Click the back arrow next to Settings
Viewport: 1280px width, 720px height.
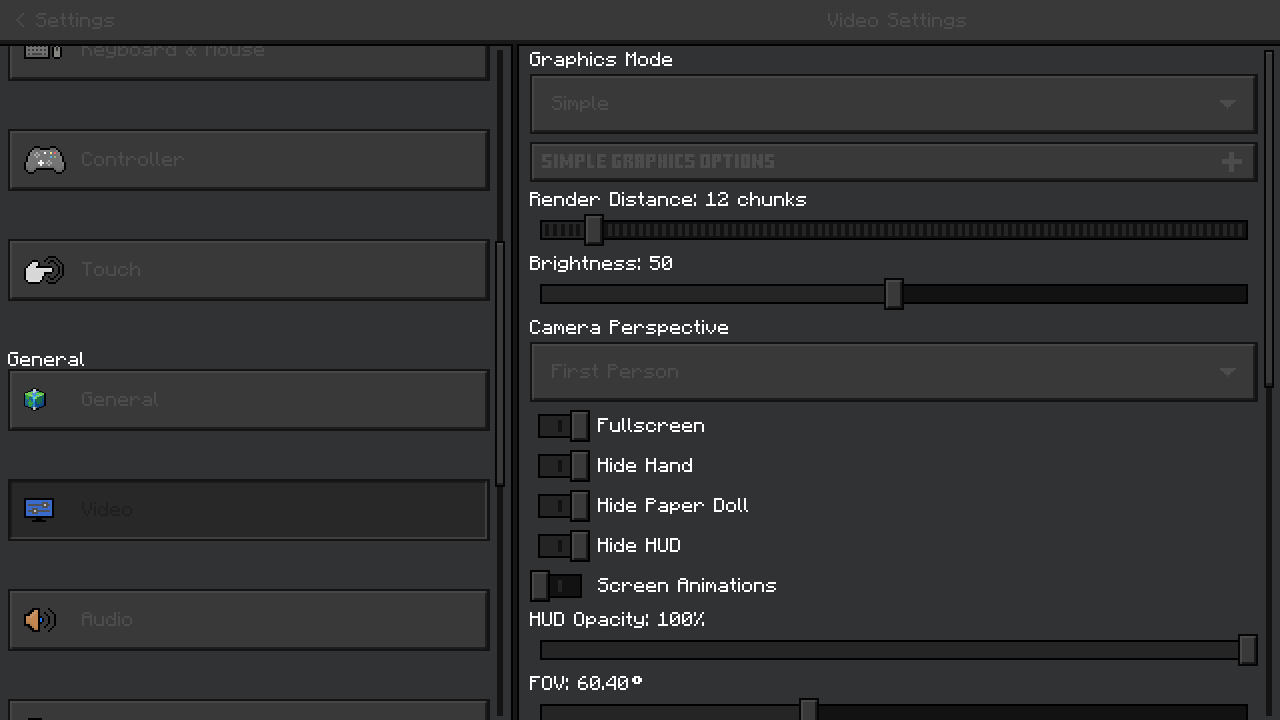(x=20, y=20)
